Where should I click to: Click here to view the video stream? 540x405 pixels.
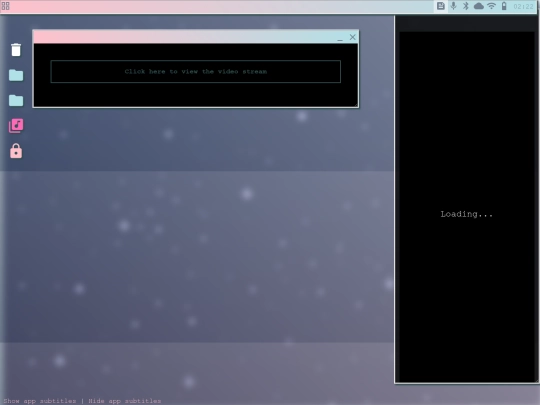point(196,72)
